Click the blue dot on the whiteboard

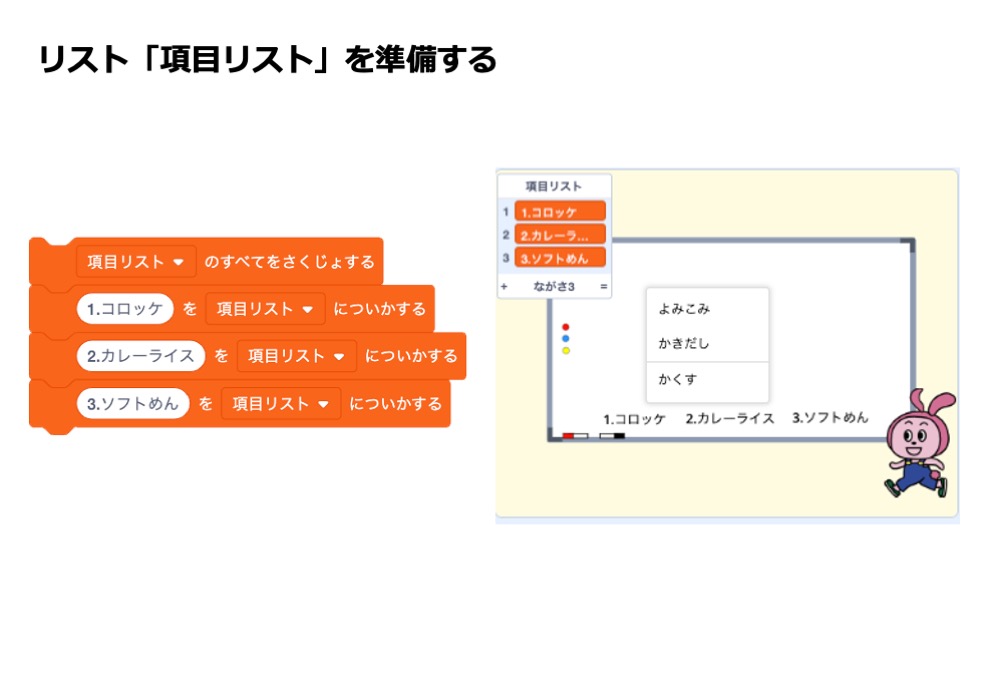pos(566,339)
